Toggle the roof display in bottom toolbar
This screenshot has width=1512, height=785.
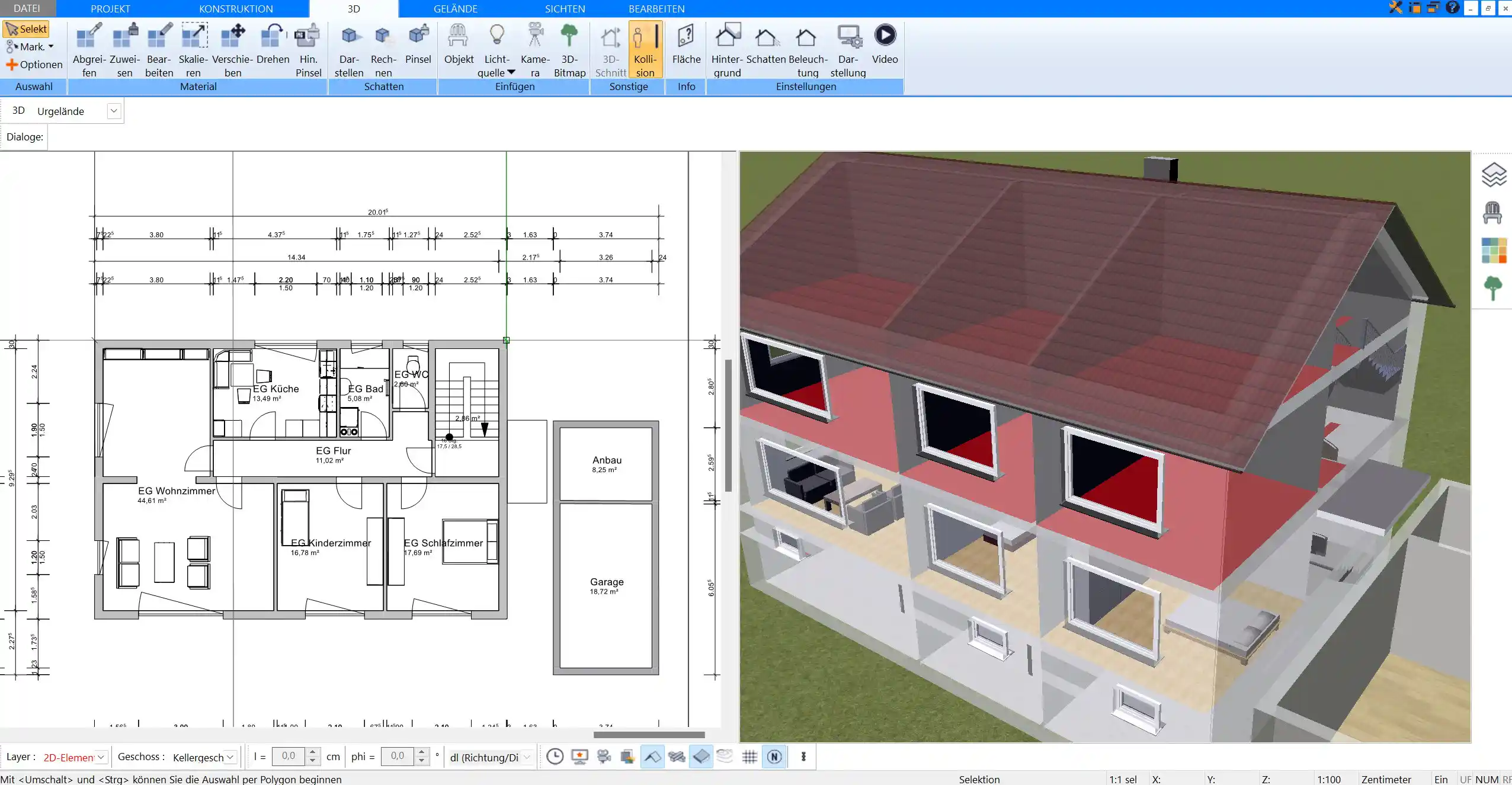point(652,757)
